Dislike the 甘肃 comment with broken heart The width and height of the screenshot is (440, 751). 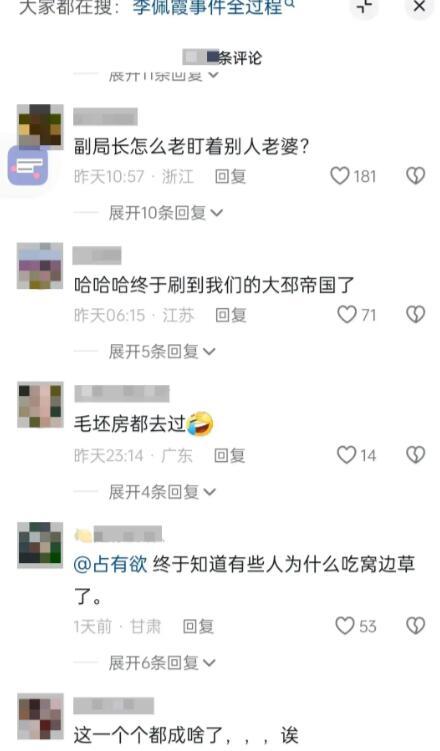click(x=415, y=626)
